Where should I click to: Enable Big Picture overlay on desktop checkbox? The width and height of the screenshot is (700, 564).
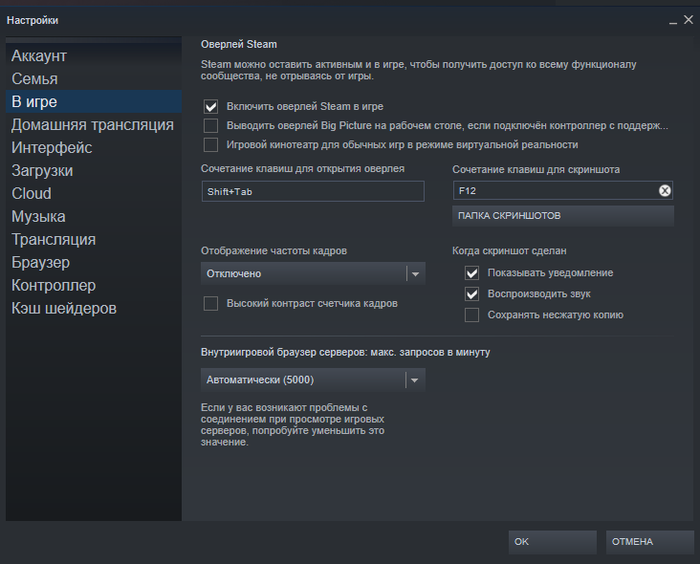(211, 126)
